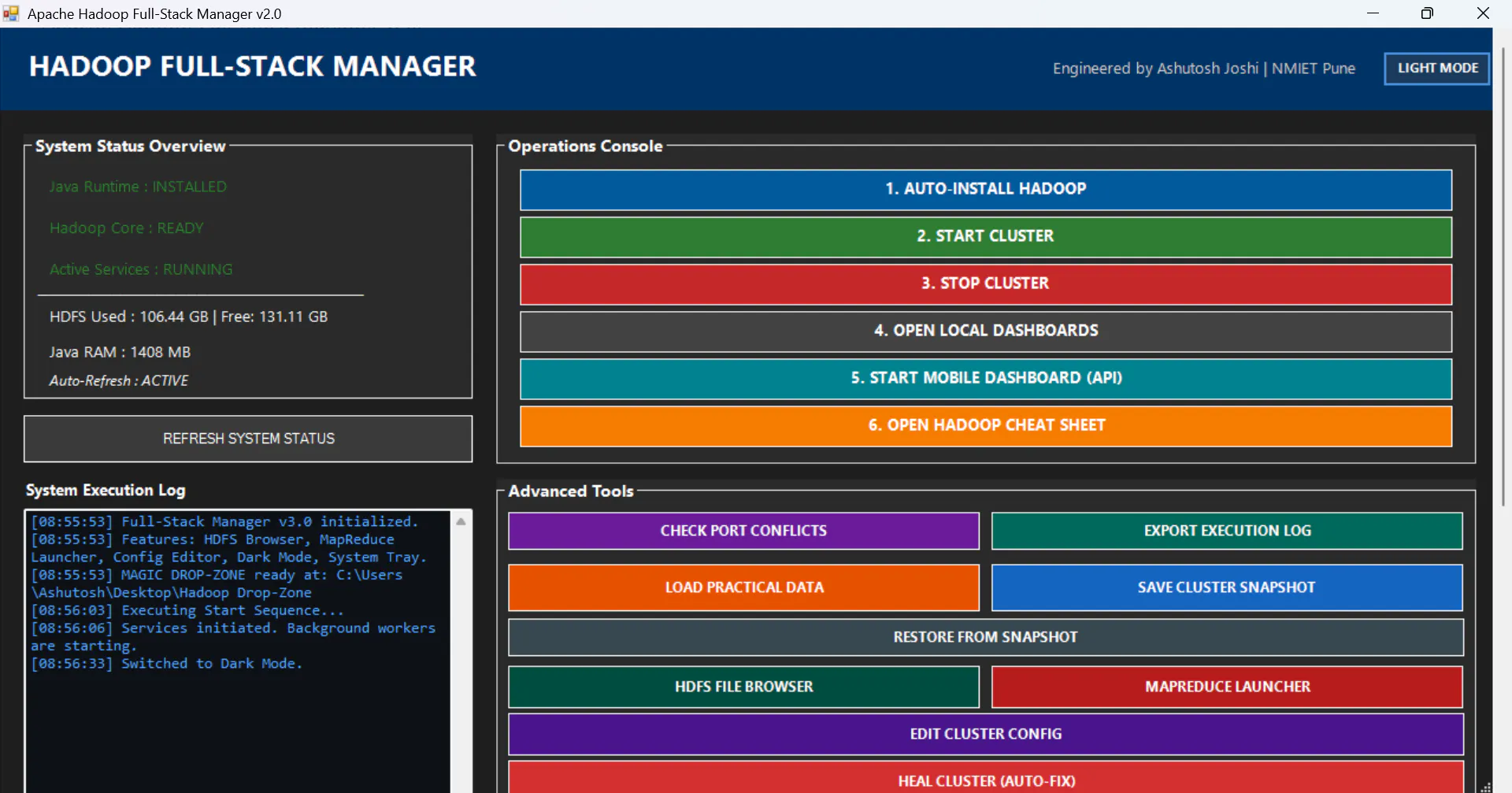1512x793 pixels.
Task: Restore from snapshot
Action: coord(986,637)
